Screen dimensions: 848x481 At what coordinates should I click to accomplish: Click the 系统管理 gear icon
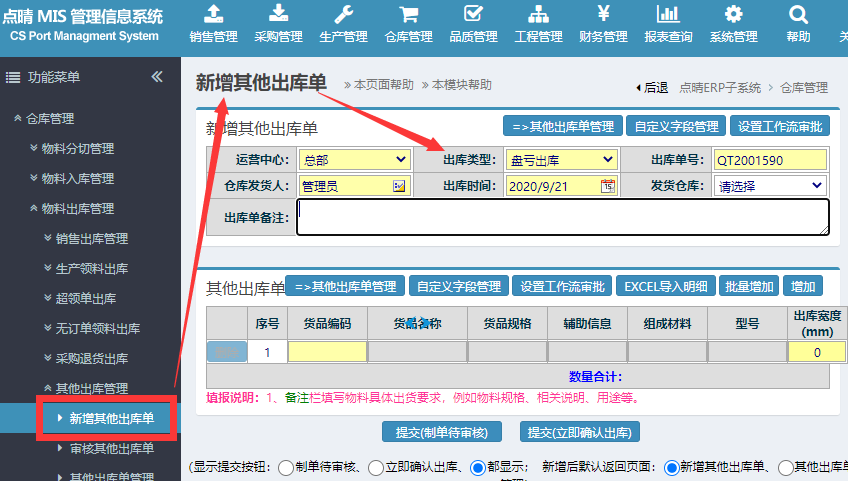(733, 14)
